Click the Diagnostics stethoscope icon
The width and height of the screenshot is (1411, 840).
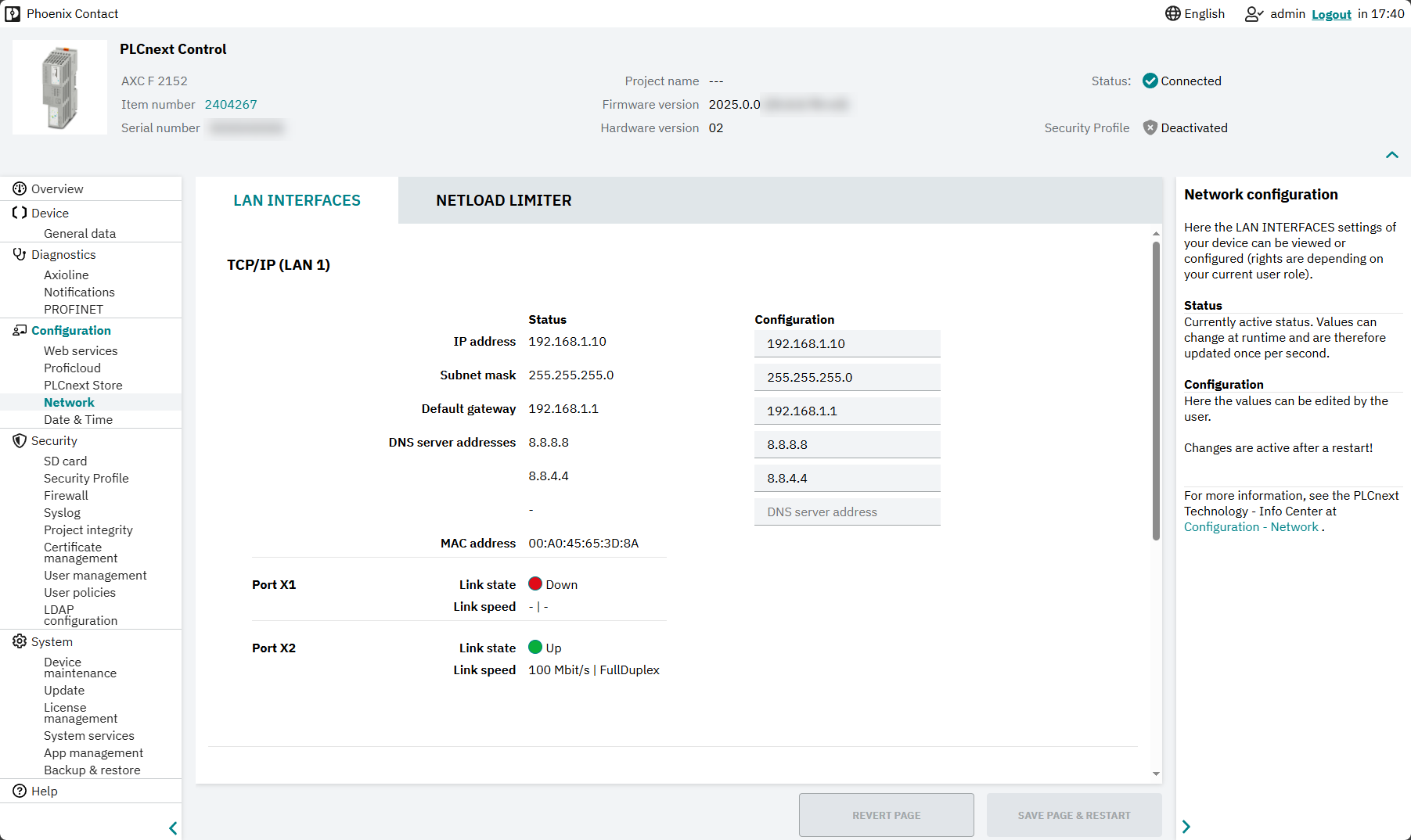(20, 254)
